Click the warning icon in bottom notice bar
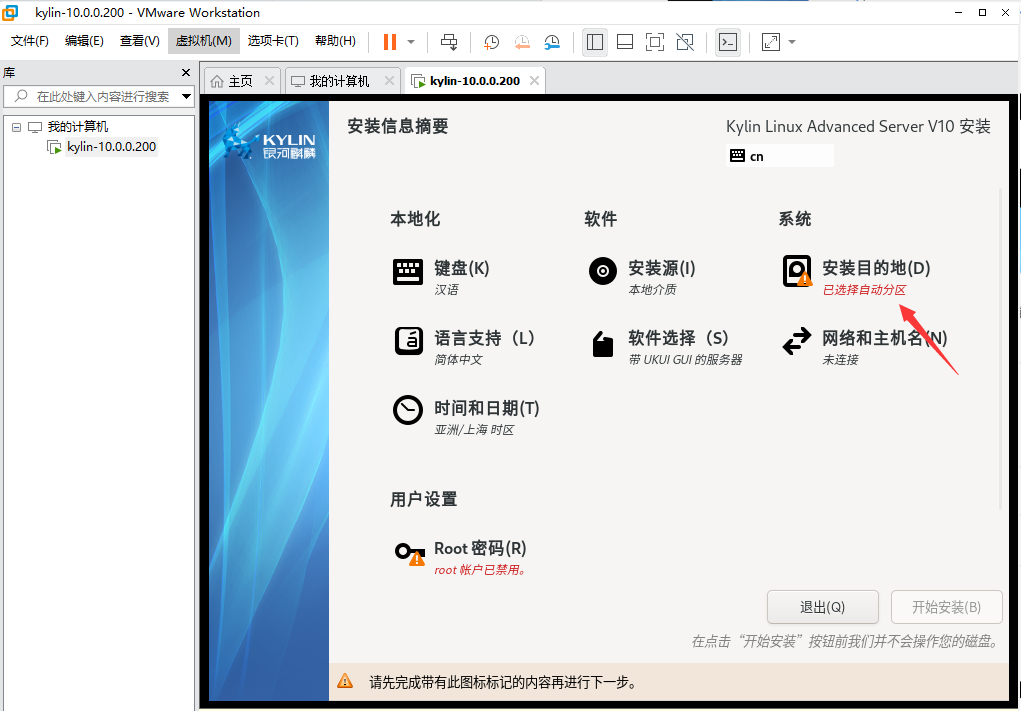Image resolution: width=1021 pixels, height=711 pixels. pyautogui.click(x=344, y=682)
